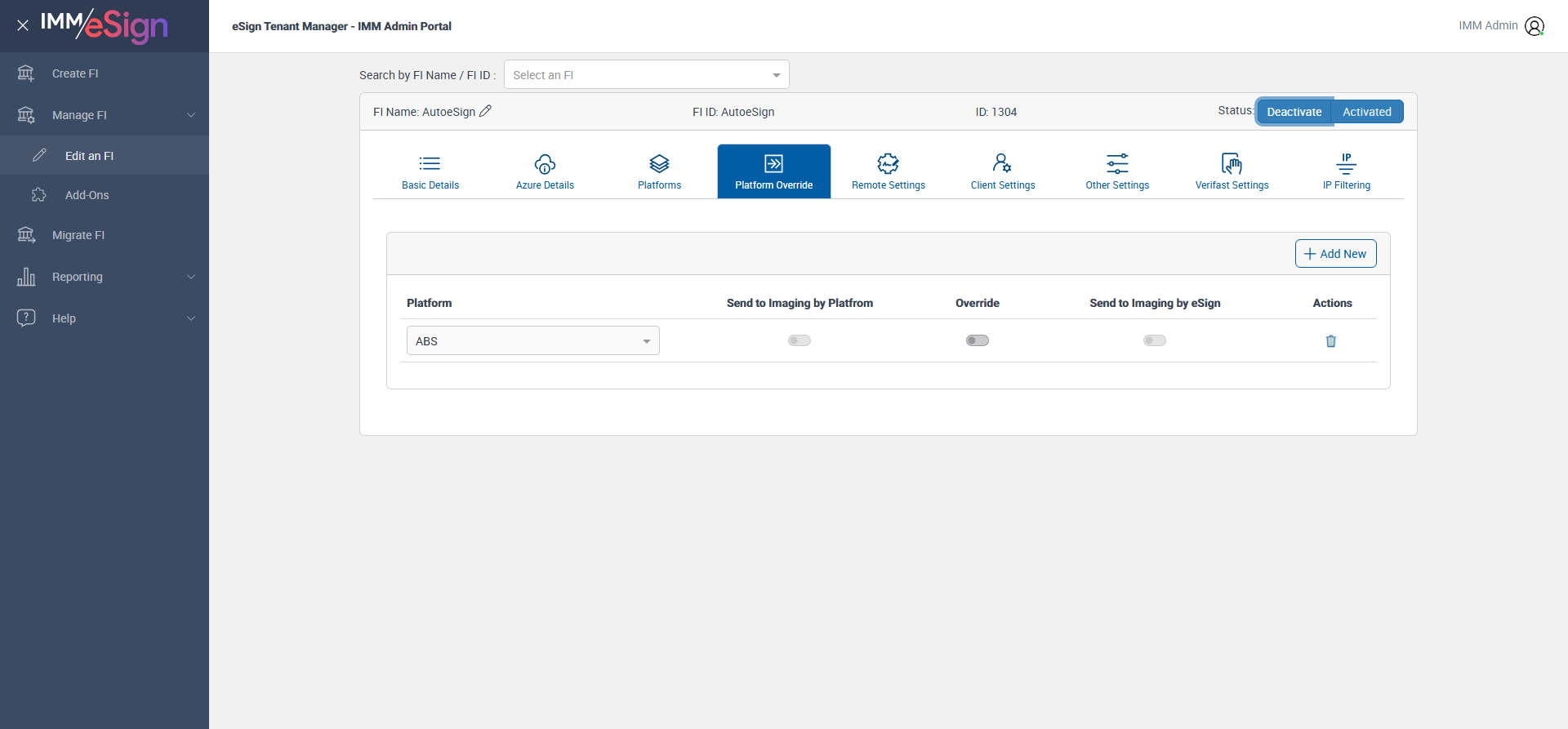Go to the Platforms tab
The image size is (1568, 729).
click(x=659, y=171)
